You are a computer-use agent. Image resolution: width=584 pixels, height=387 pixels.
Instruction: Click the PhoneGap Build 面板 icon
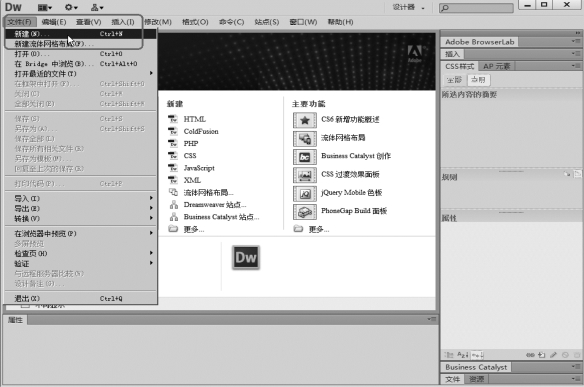[305, 212]
